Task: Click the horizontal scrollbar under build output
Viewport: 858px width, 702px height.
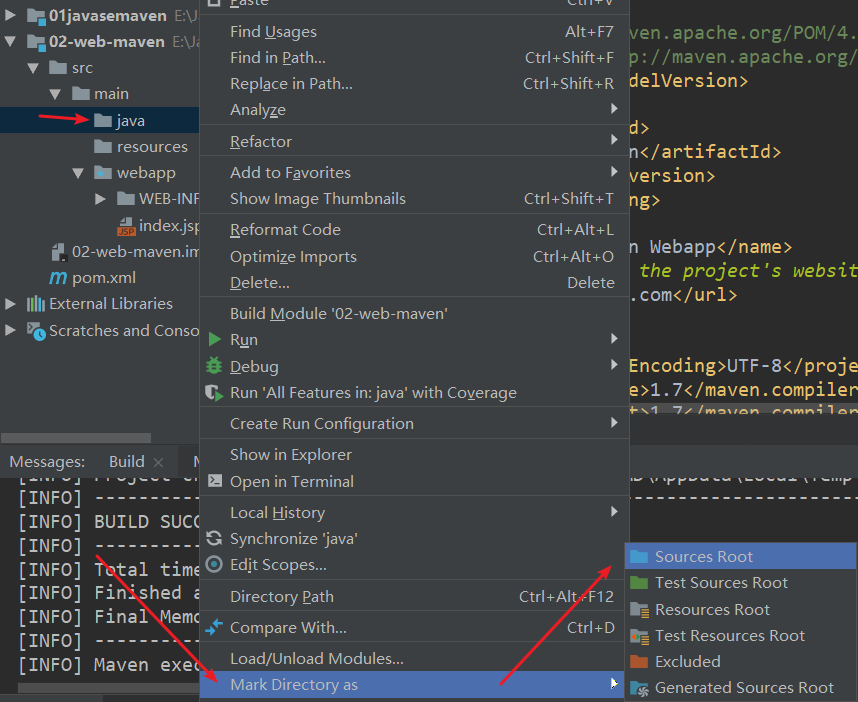Action: 100,688
